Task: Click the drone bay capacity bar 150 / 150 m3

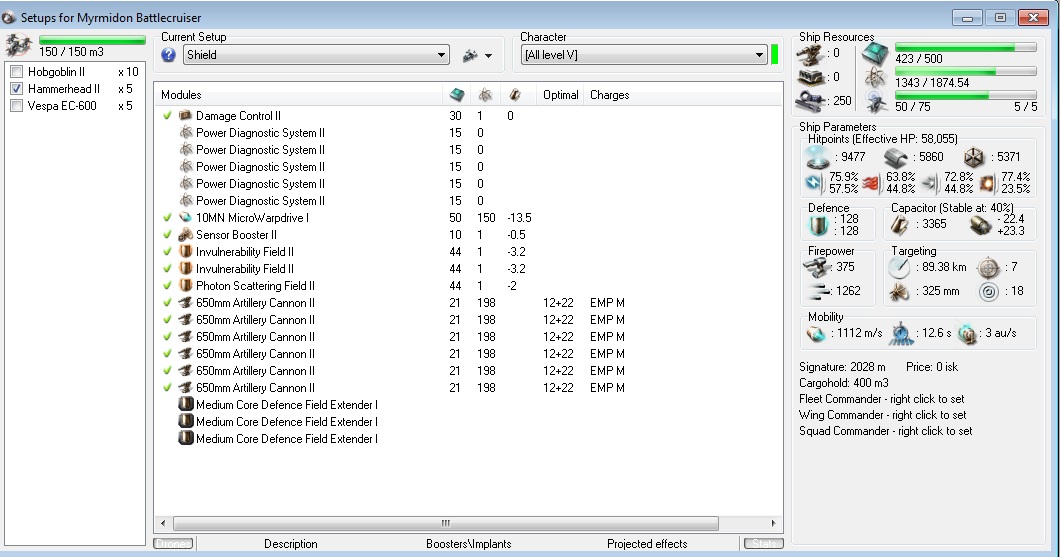Action: coord(92,40)
